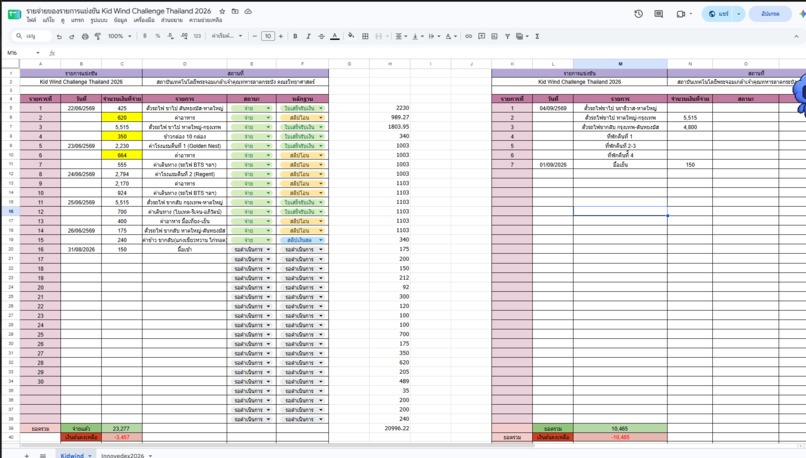Viewport: 806px width, 458px height.
Task: Switch to the Innovedex2026 sheet tab
Action: (122, 455)
